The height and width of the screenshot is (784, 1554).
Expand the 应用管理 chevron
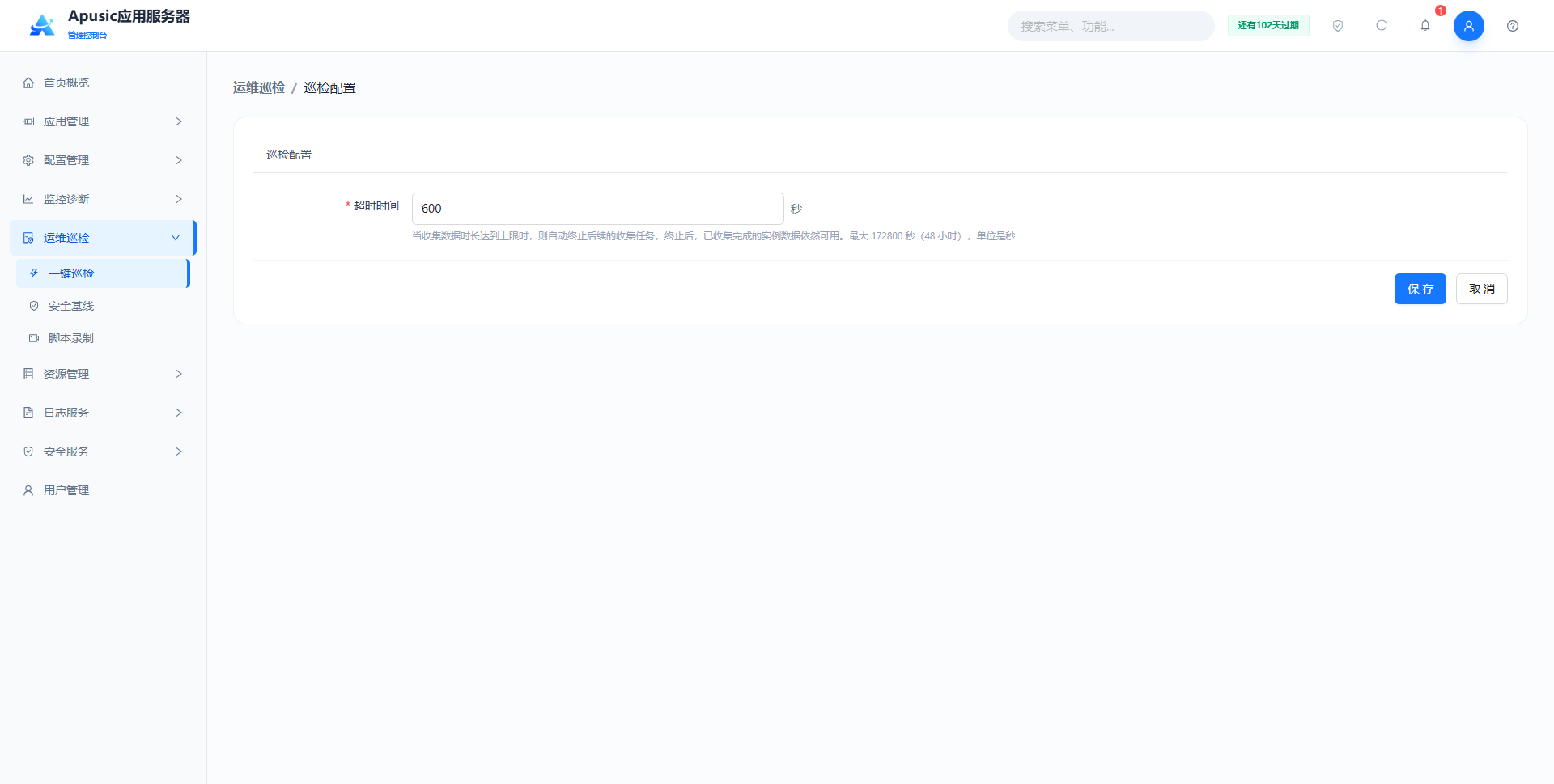pos(179,121)
